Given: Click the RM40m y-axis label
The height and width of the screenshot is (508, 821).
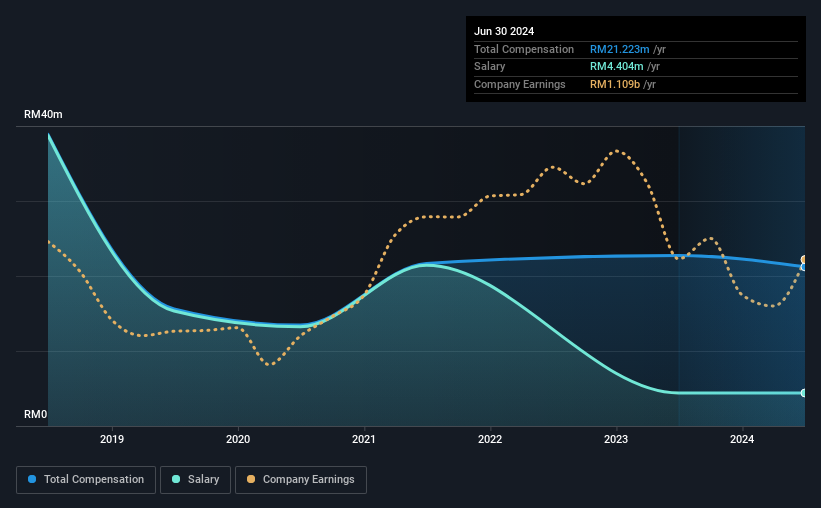Looking at the screenshot, I should (x=43, y=114).
